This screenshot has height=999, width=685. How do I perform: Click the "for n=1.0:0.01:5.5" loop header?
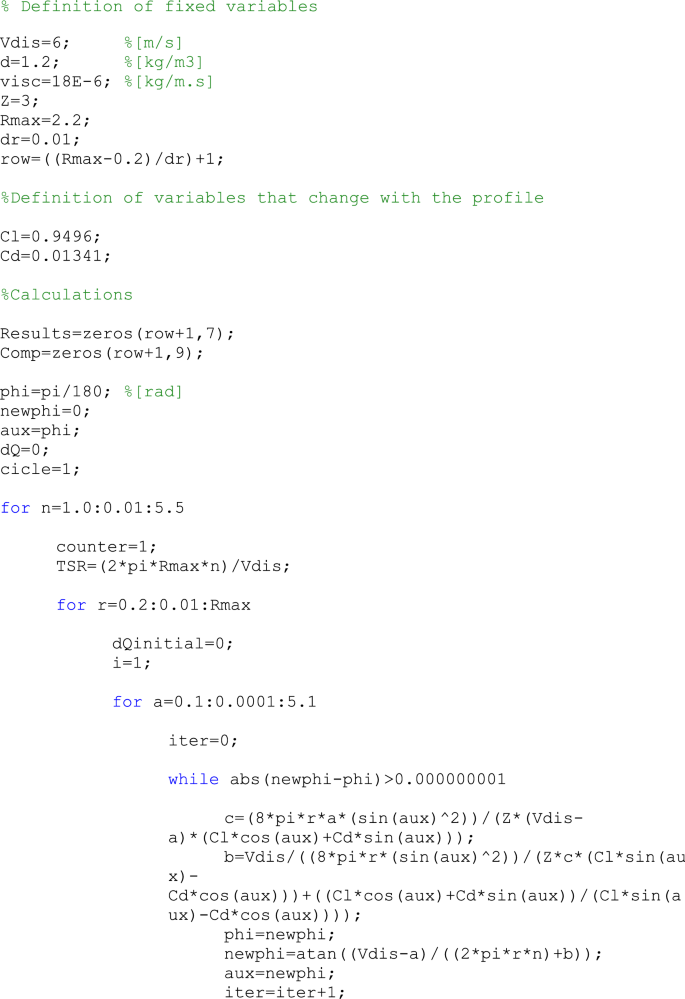(x=92, y=508)
